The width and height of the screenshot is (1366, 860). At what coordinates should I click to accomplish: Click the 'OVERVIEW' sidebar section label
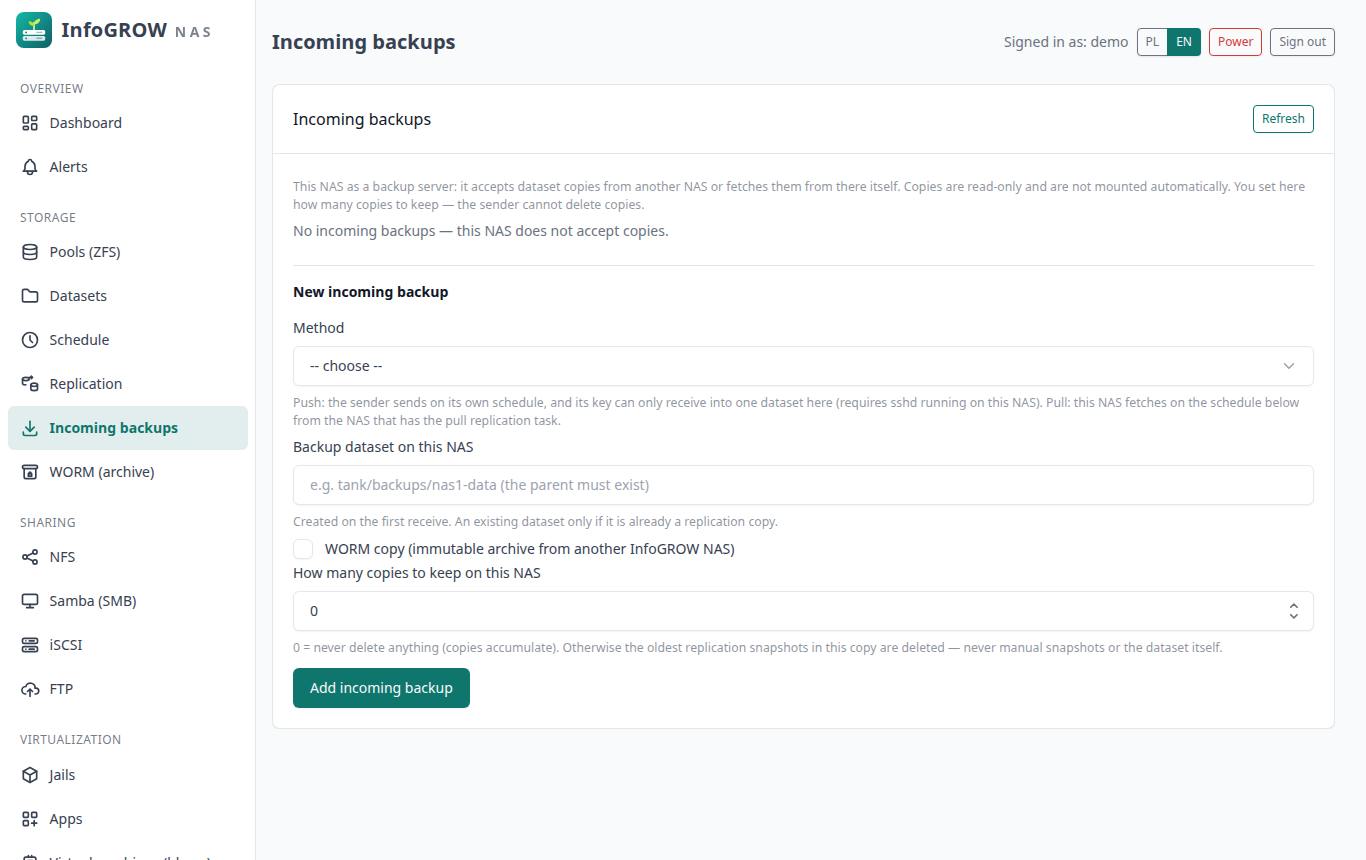(52, 89)
